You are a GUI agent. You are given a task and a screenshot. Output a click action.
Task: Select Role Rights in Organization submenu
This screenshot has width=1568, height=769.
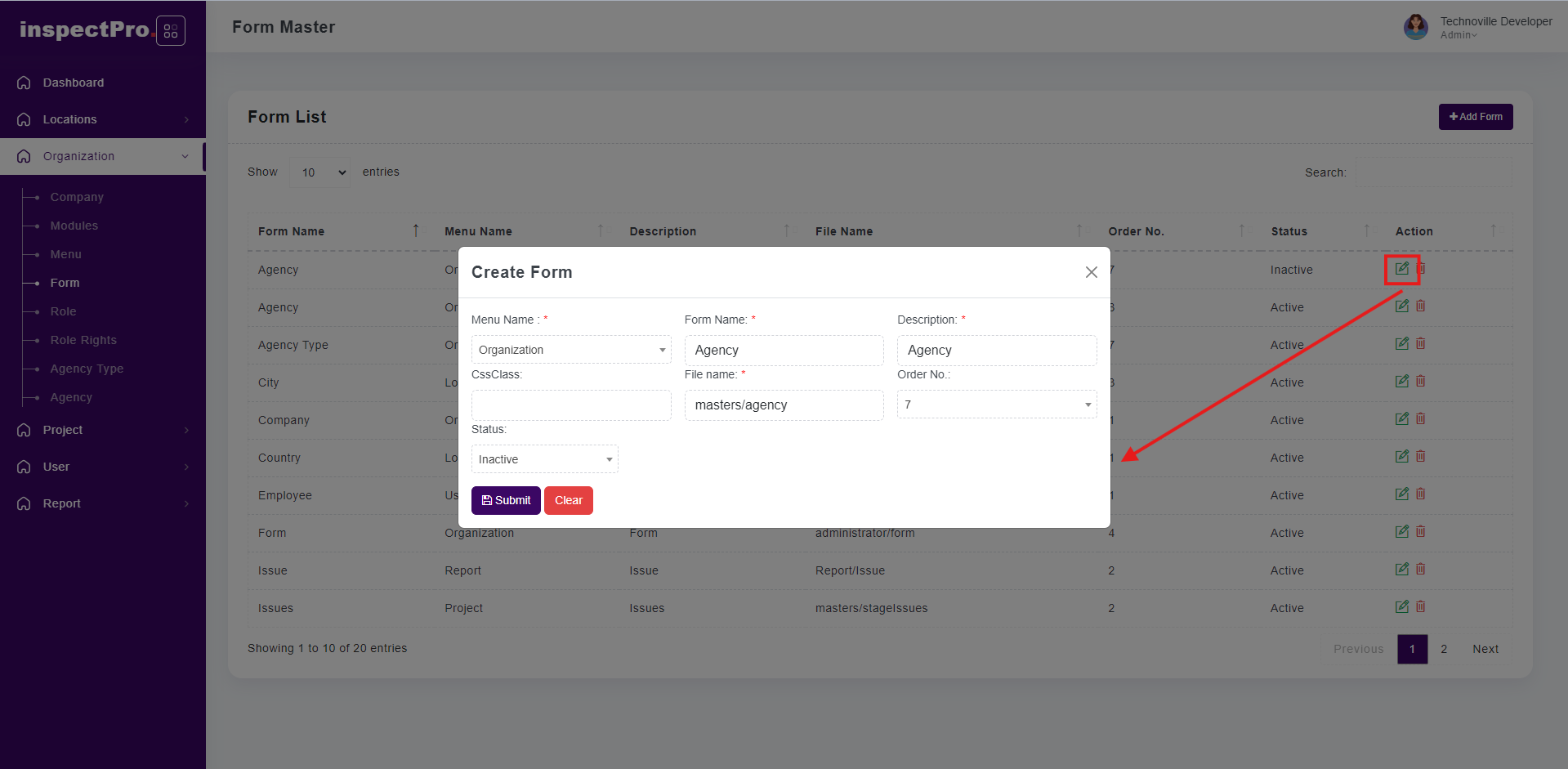pyautogui.click(x=83, y=340)
